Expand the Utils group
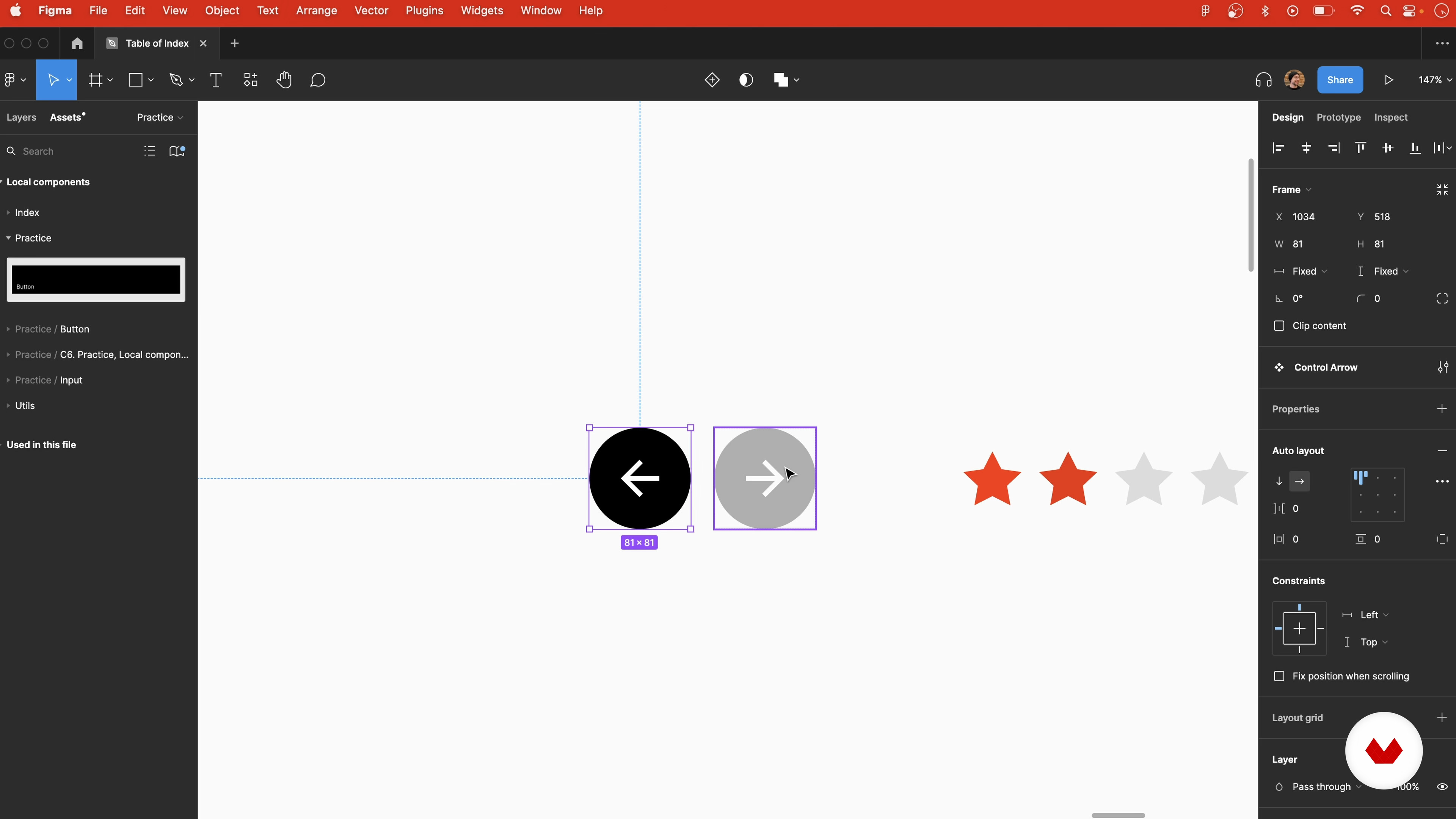The height and width of the screenshot is (819, 1456). coord(8,405)
